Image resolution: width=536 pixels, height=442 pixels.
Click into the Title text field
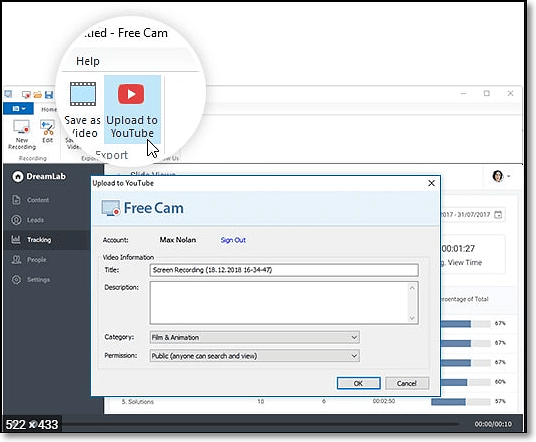coord(284,270)
